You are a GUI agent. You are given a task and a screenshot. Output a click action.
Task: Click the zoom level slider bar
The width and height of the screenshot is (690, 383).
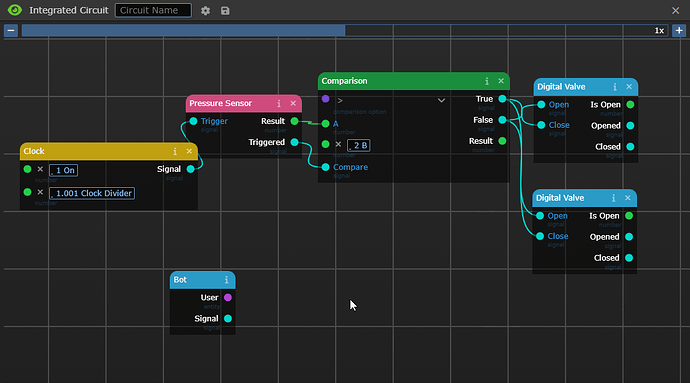click(345, 30)
